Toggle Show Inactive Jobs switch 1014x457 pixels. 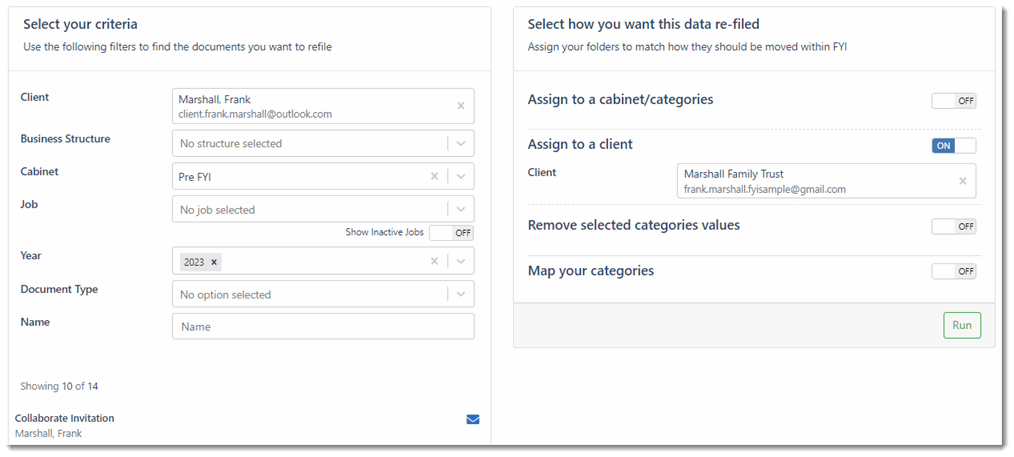451,233
